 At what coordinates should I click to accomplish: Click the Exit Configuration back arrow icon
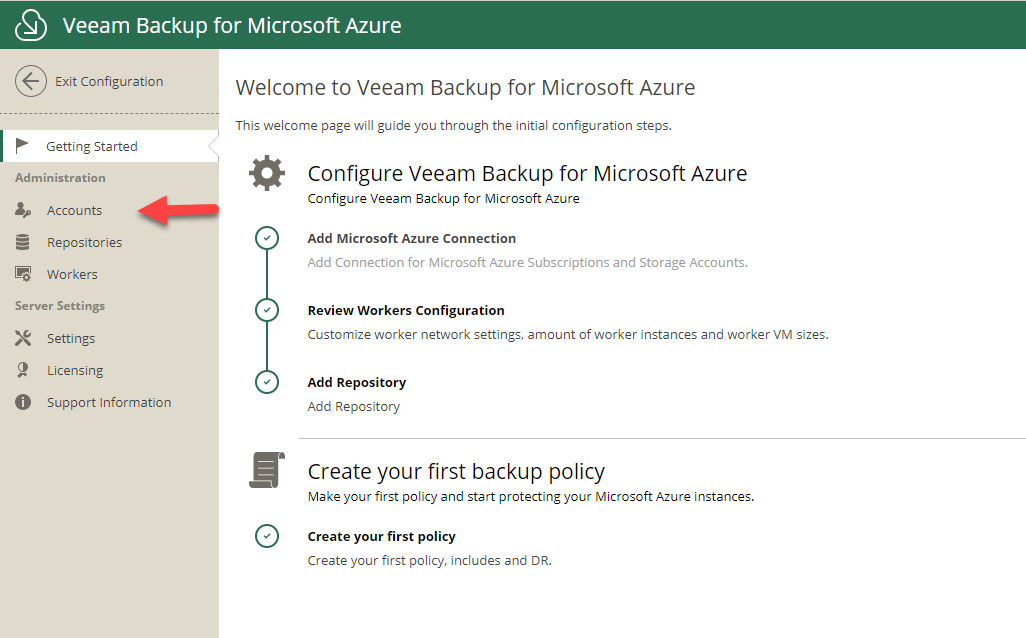(x=31, y=81)
